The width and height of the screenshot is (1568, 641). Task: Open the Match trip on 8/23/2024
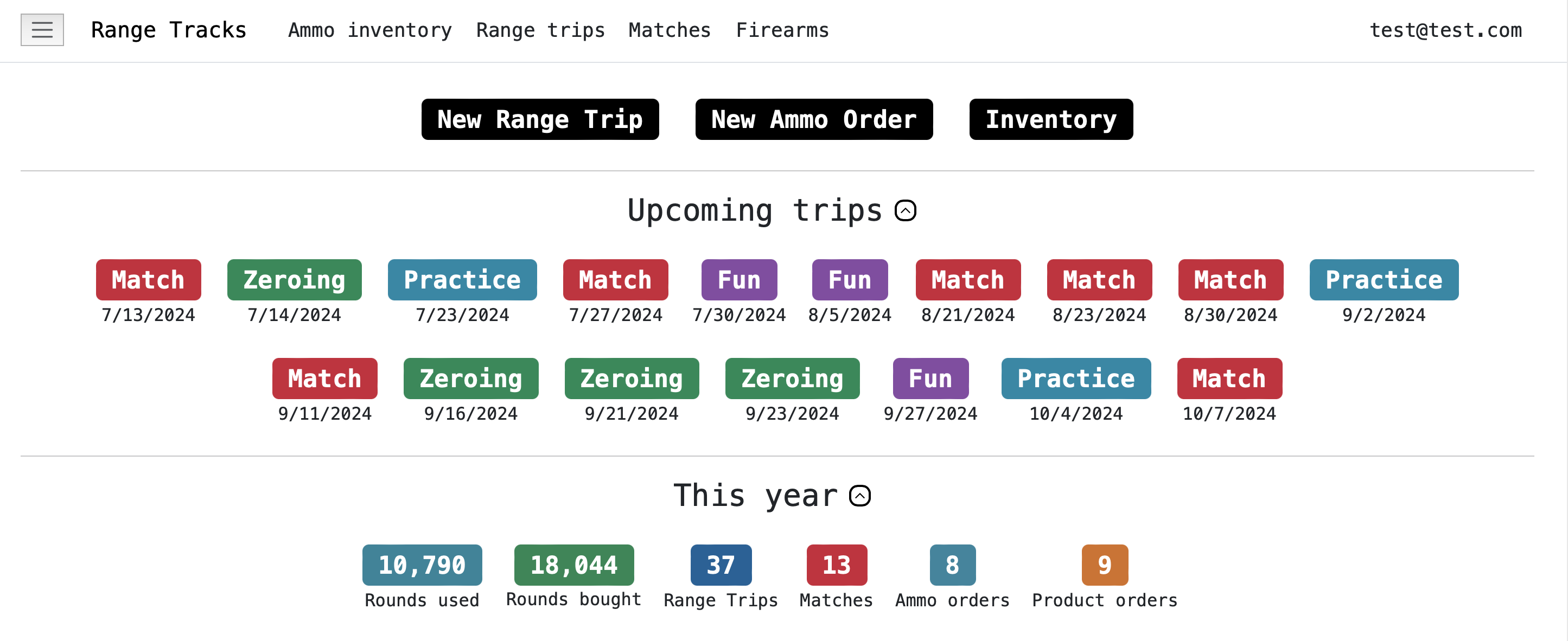click(x=1099, y=280)
